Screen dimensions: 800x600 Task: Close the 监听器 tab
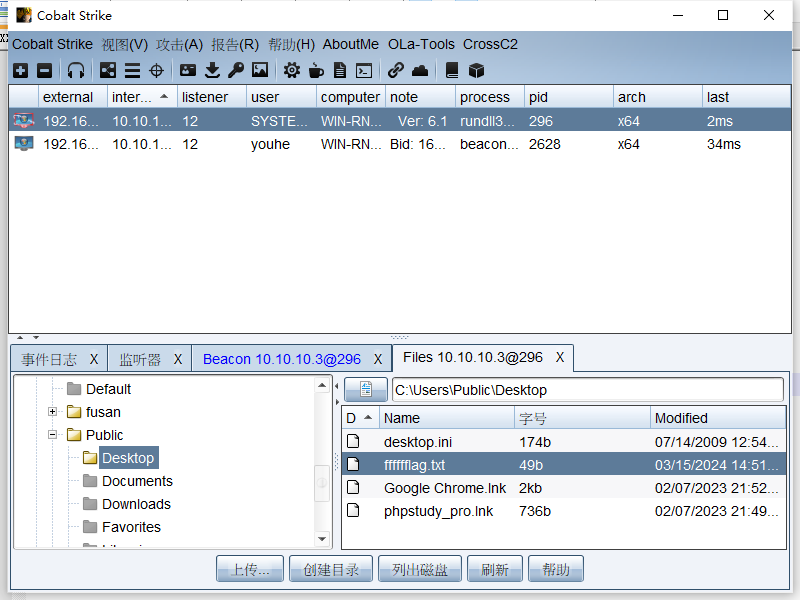click(178, 359)
